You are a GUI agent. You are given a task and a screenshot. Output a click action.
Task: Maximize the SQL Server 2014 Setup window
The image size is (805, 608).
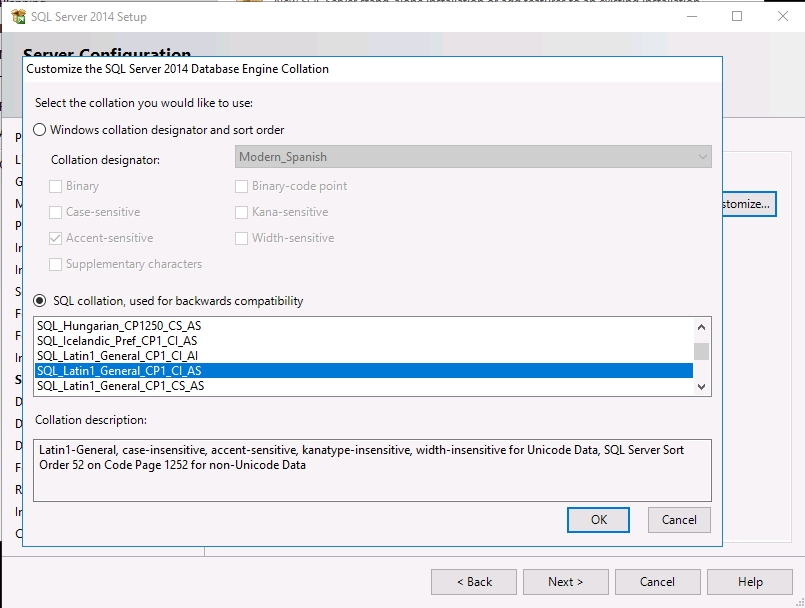(737, 16)
